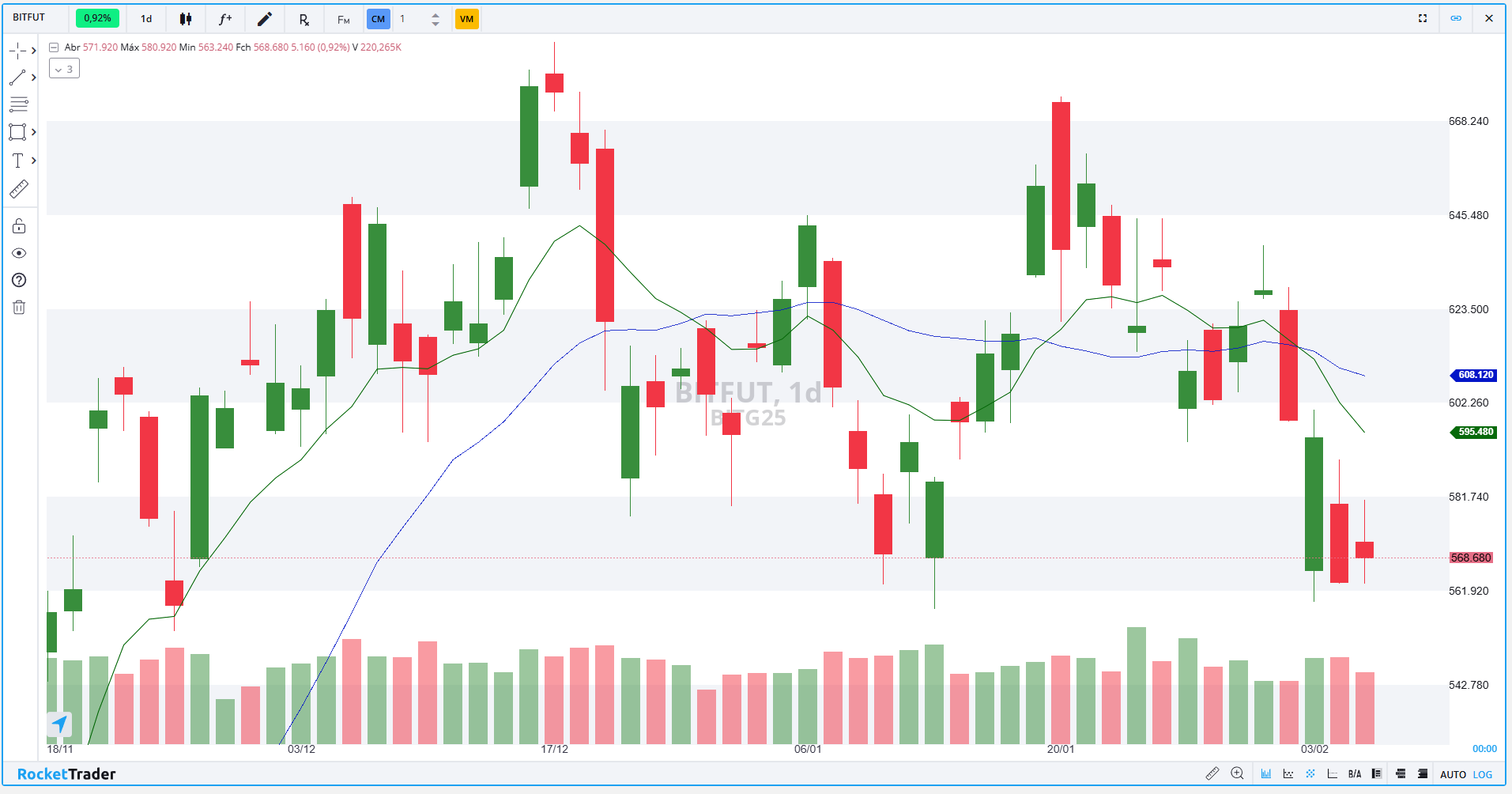Expand the crosshair cursor tool options
Screen dimensions: 1512x794
pos(33,51)
